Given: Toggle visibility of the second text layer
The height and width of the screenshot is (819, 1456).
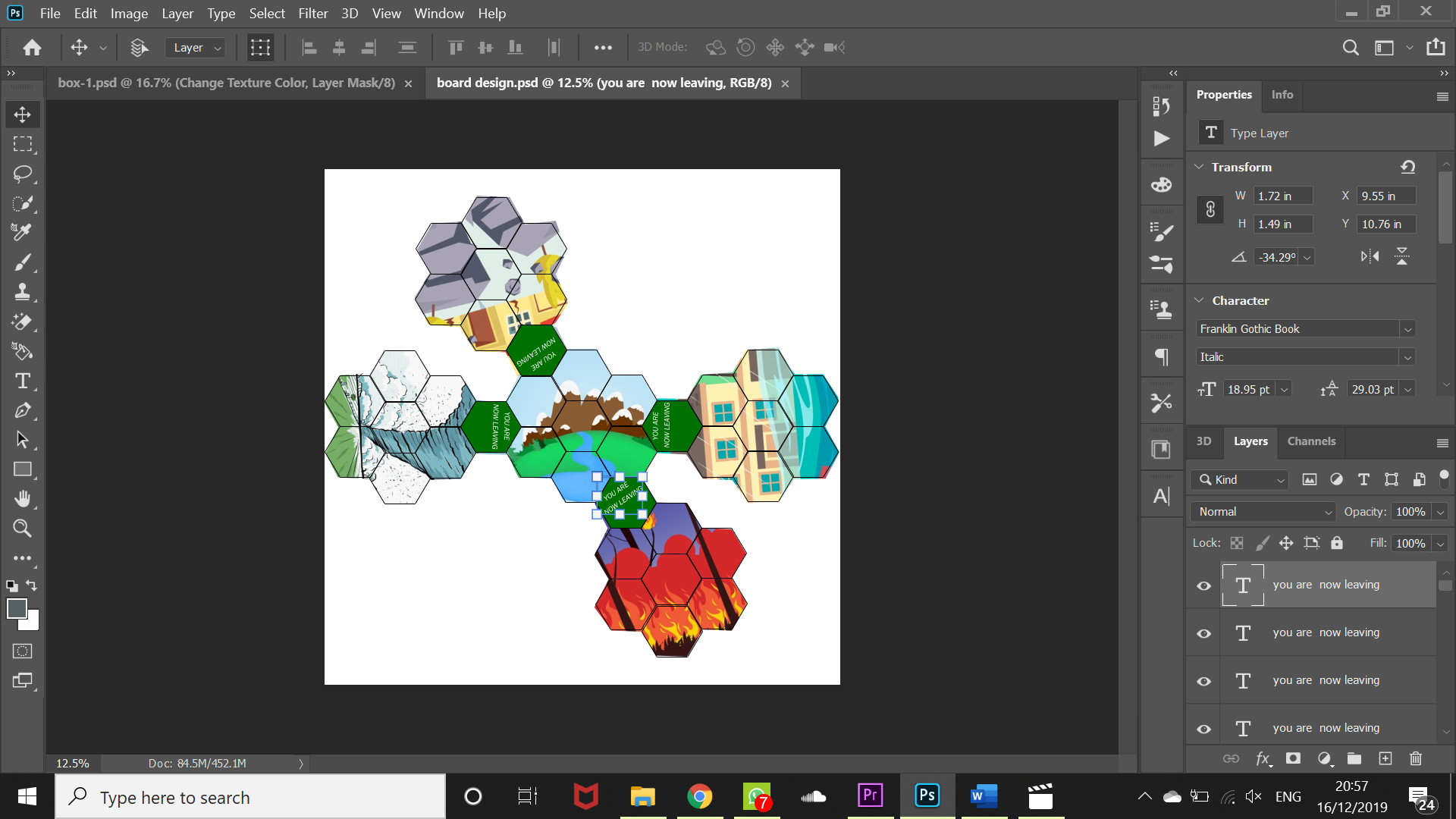Looking at the screenshot, I should point(1203,633).
